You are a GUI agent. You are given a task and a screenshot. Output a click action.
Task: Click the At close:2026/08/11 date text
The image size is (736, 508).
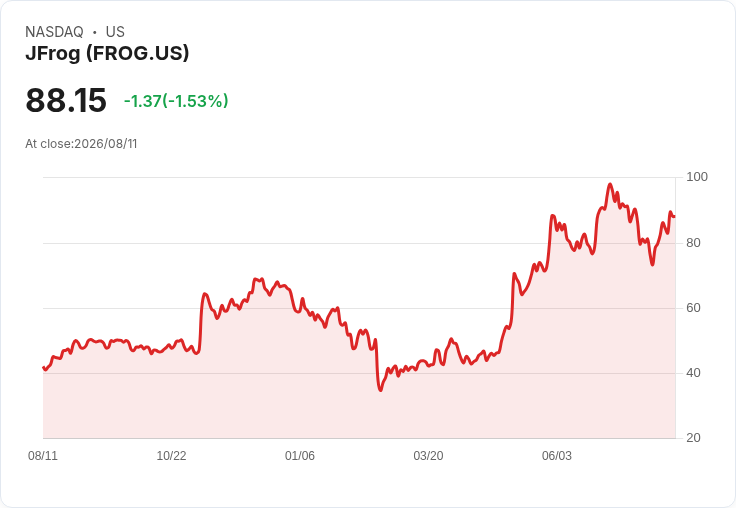tap(81, 144)
